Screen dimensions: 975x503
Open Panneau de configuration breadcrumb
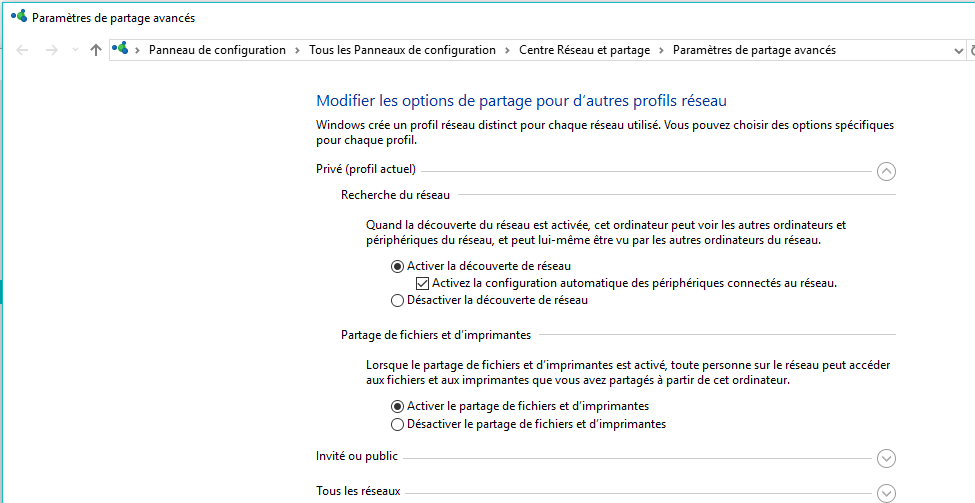217,50
